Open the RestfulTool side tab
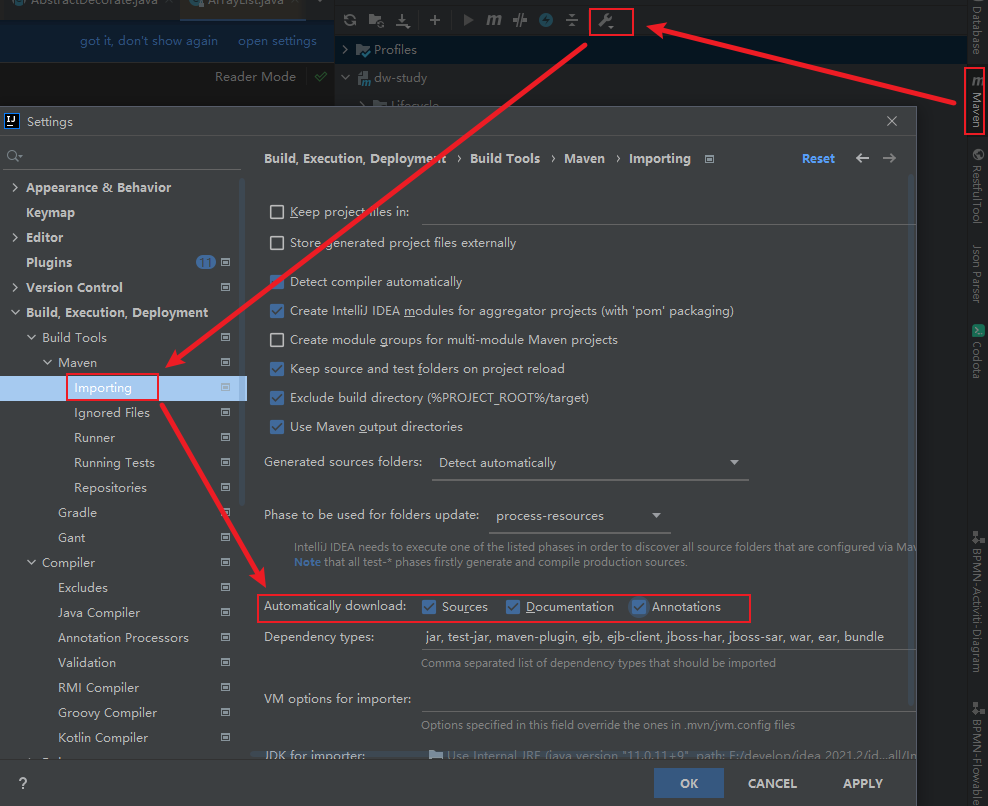 tap(976, 187)
